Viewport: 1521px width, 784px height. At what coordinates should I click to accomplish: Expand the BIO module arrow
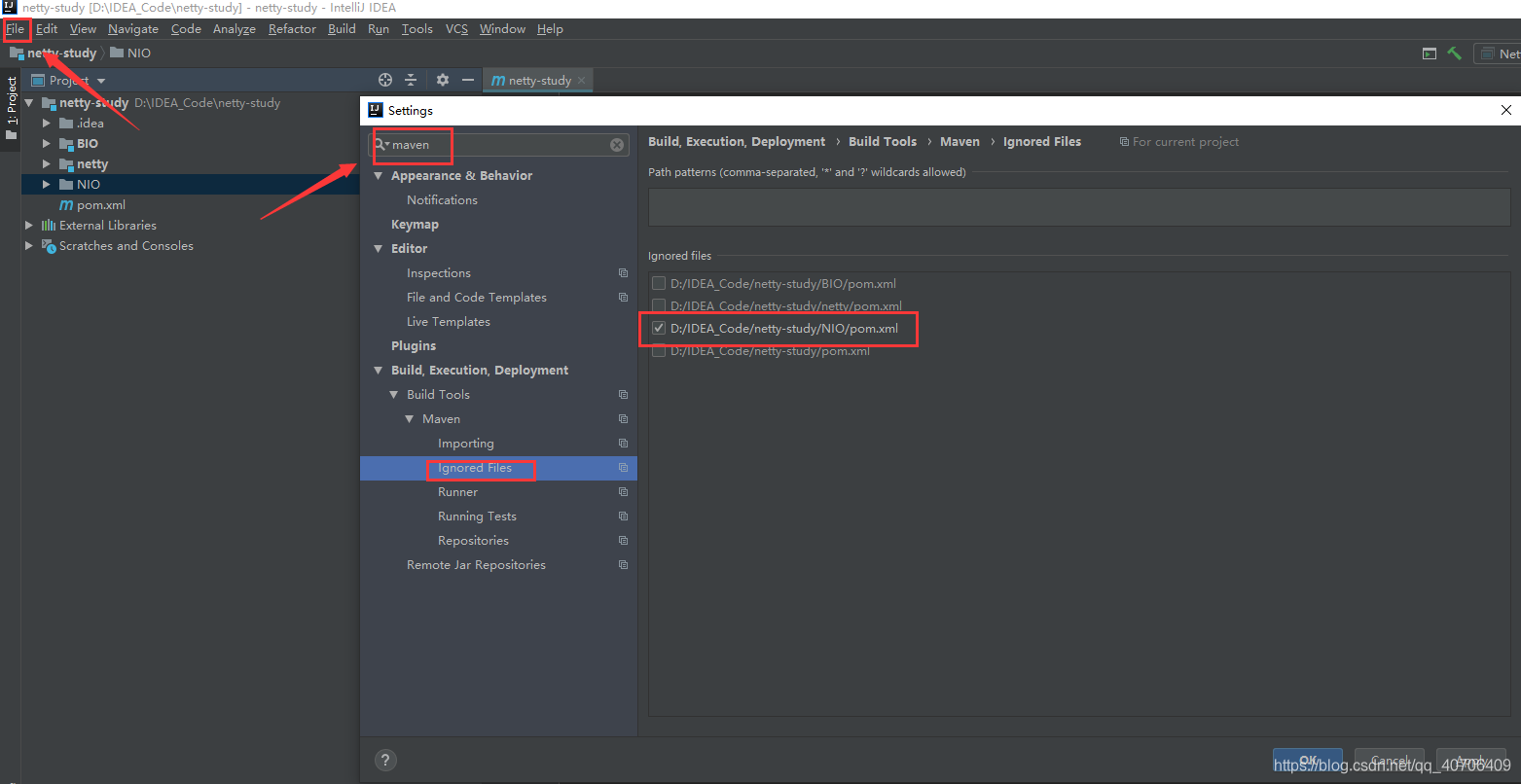tap(46, 144)
